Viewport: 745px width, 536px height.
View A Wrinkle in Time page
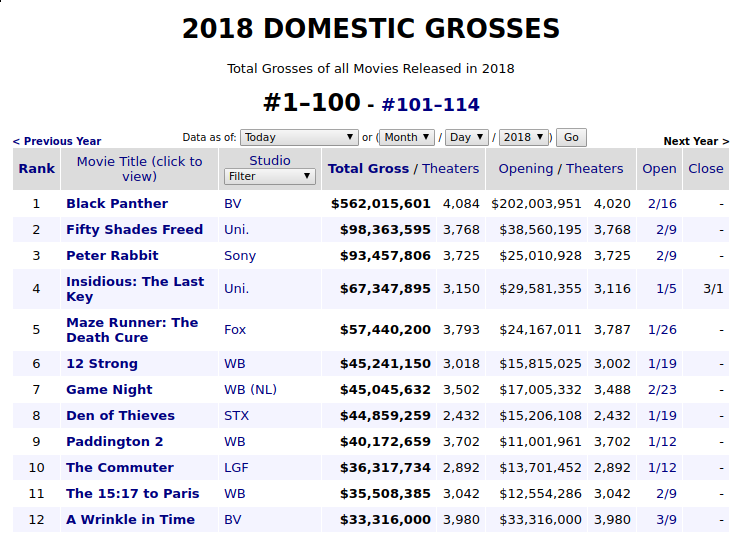[130, 520]
